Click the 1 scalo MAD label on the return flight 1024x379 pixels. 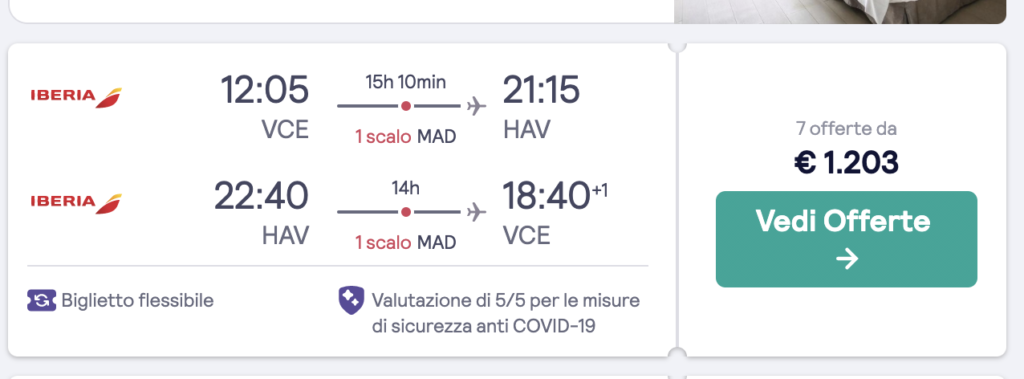coord(406,242)
